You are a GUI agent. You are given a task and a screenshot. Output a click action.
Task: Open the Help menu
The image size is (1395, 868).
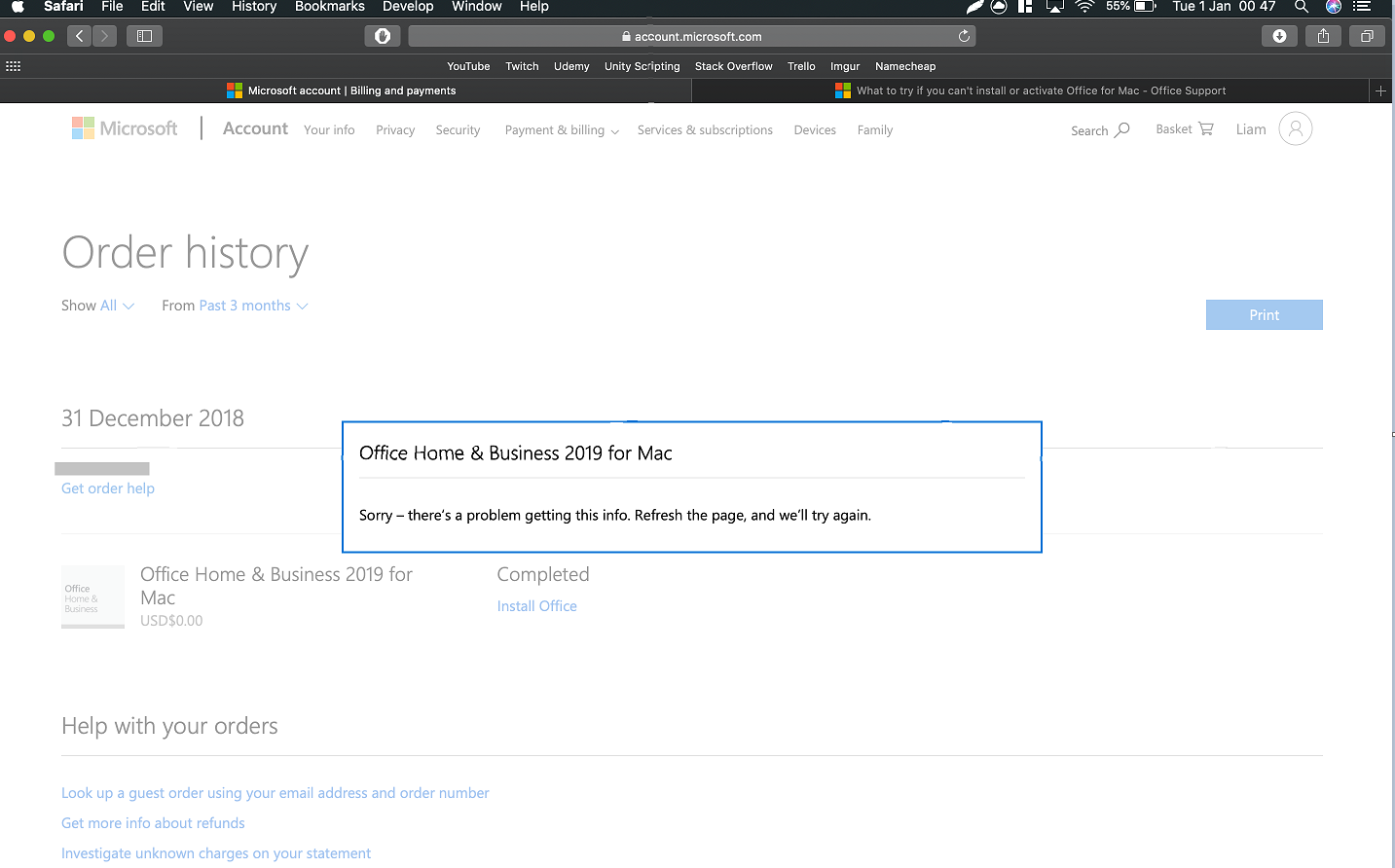tap(534, 7)
